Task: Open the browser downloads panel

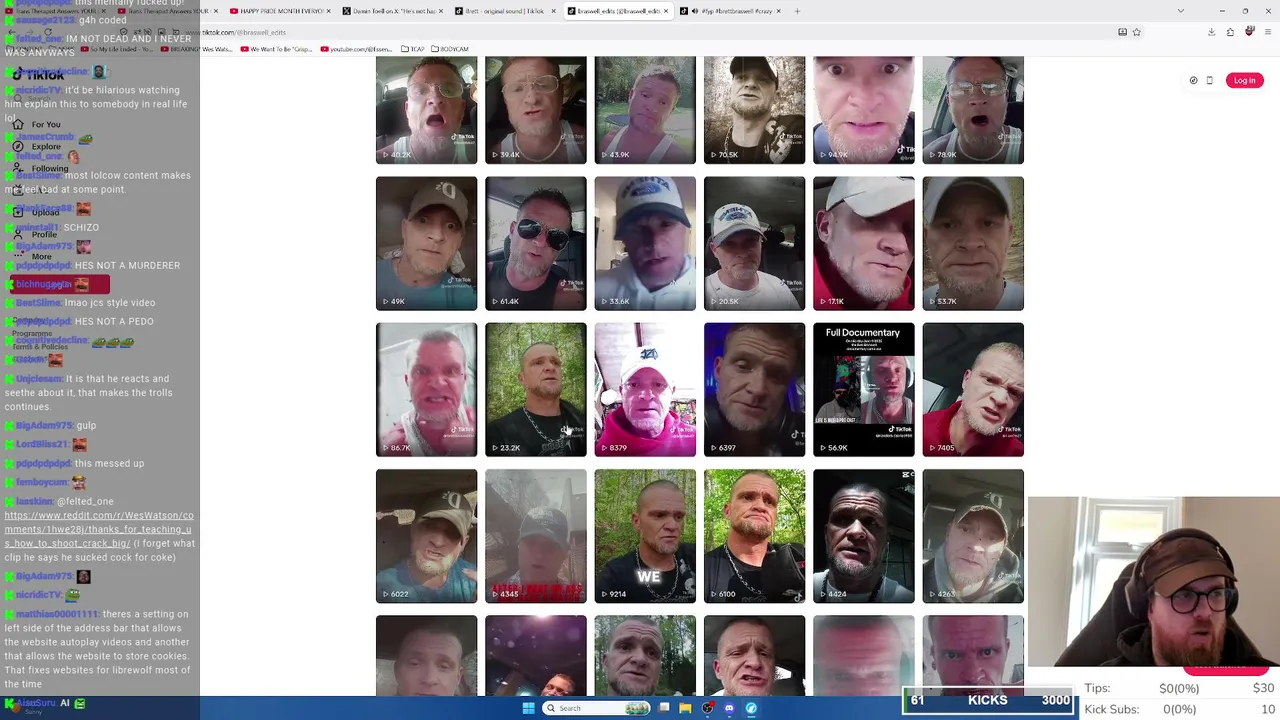Action: click(x=1211, y=32)
